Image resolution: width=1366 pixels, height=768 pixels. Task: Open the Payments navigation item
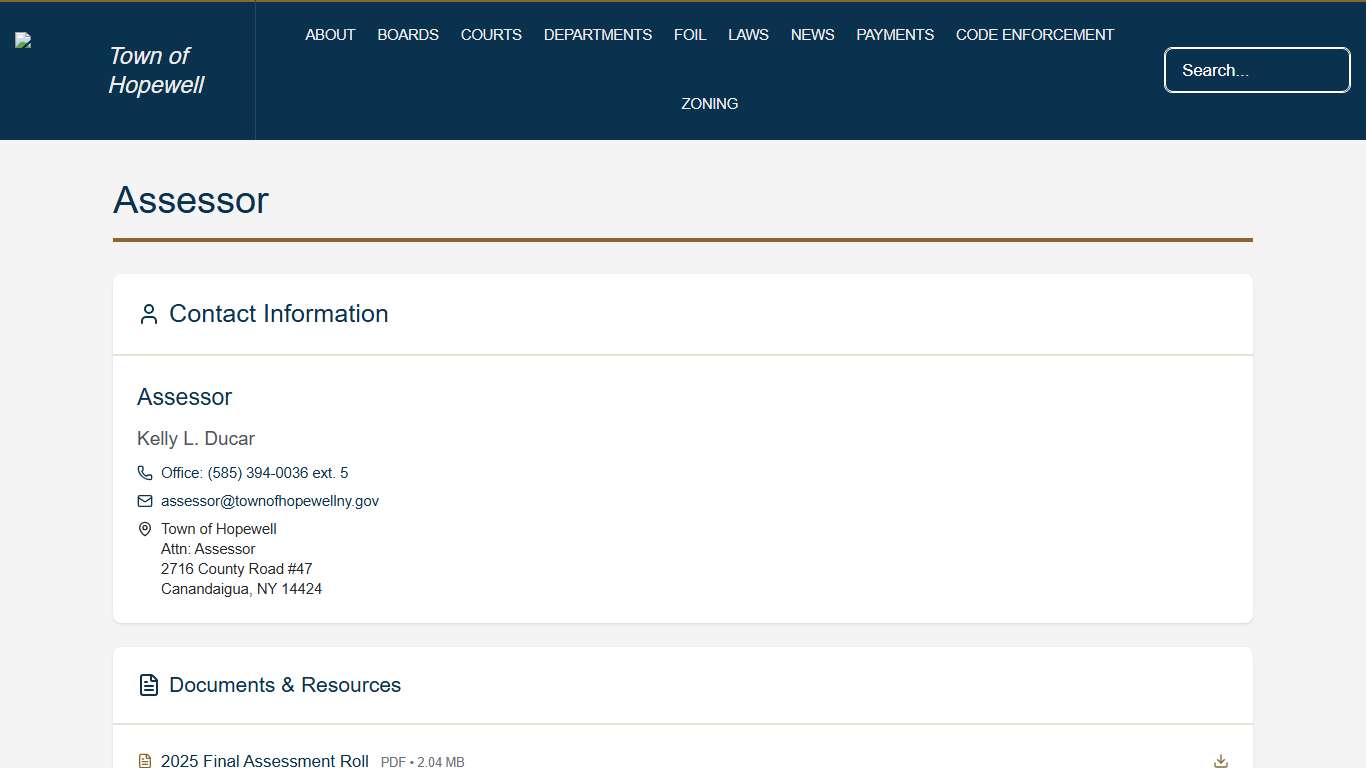pyautogui.click(x=895, y=35)
